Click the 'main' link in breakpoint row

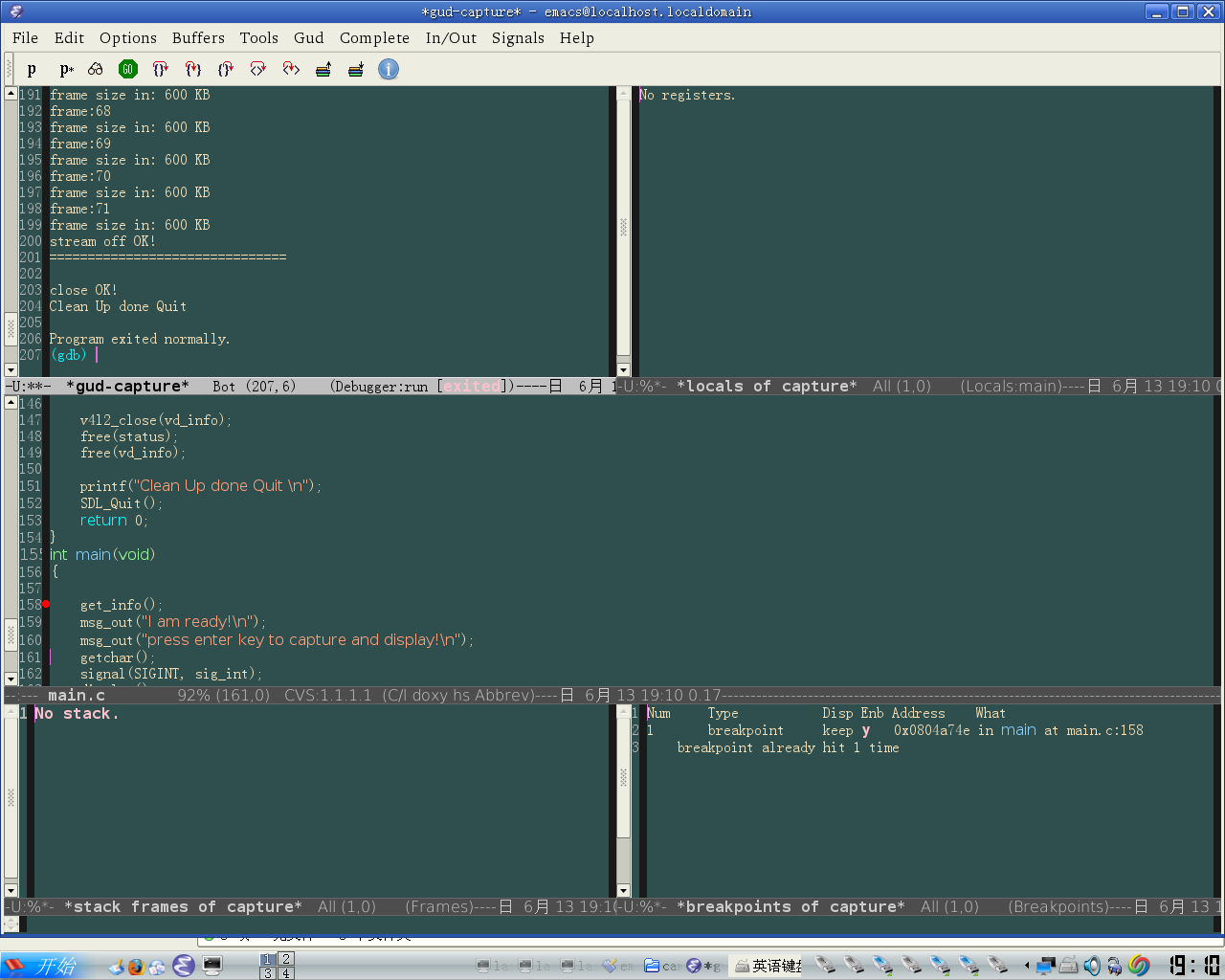[x=1018, y=730]
